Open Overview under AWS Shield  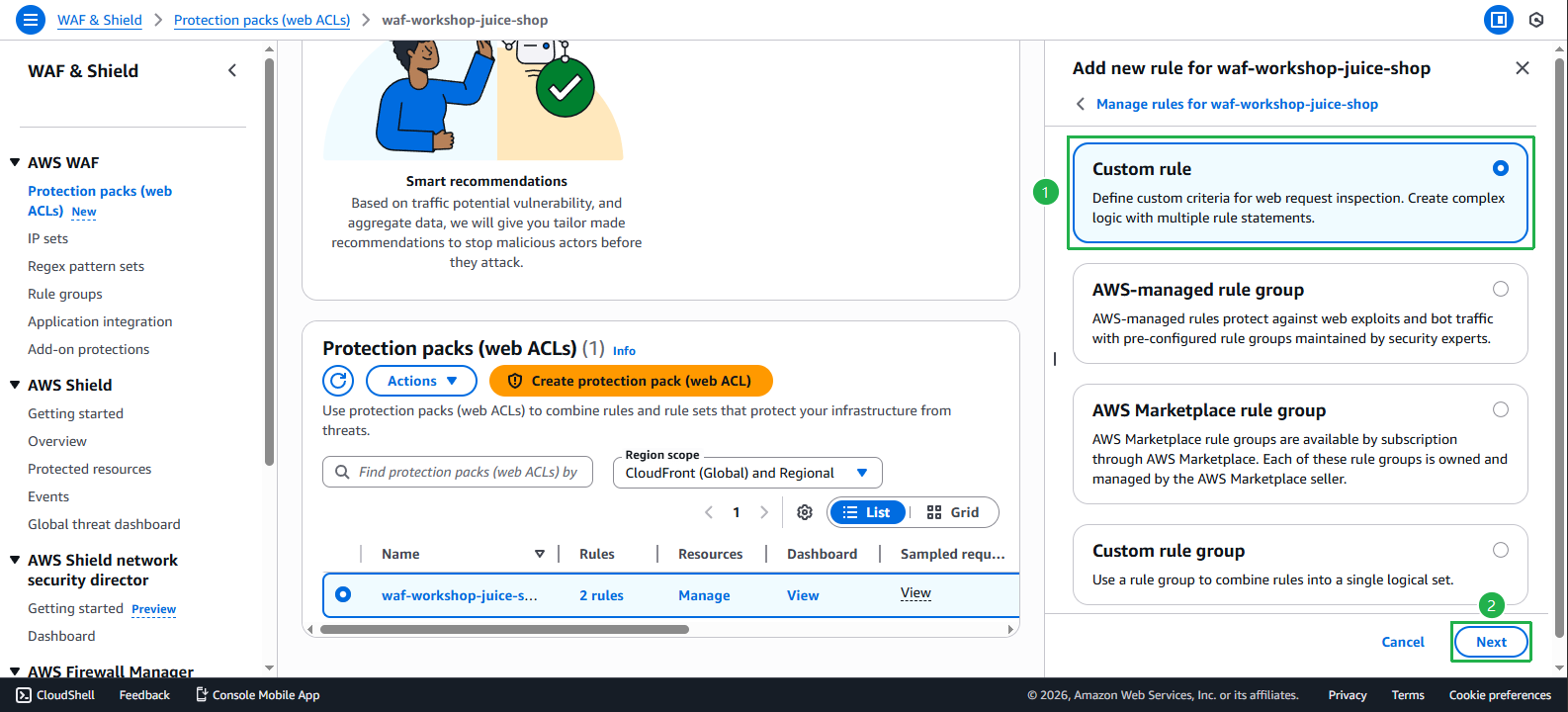(57, 441)
